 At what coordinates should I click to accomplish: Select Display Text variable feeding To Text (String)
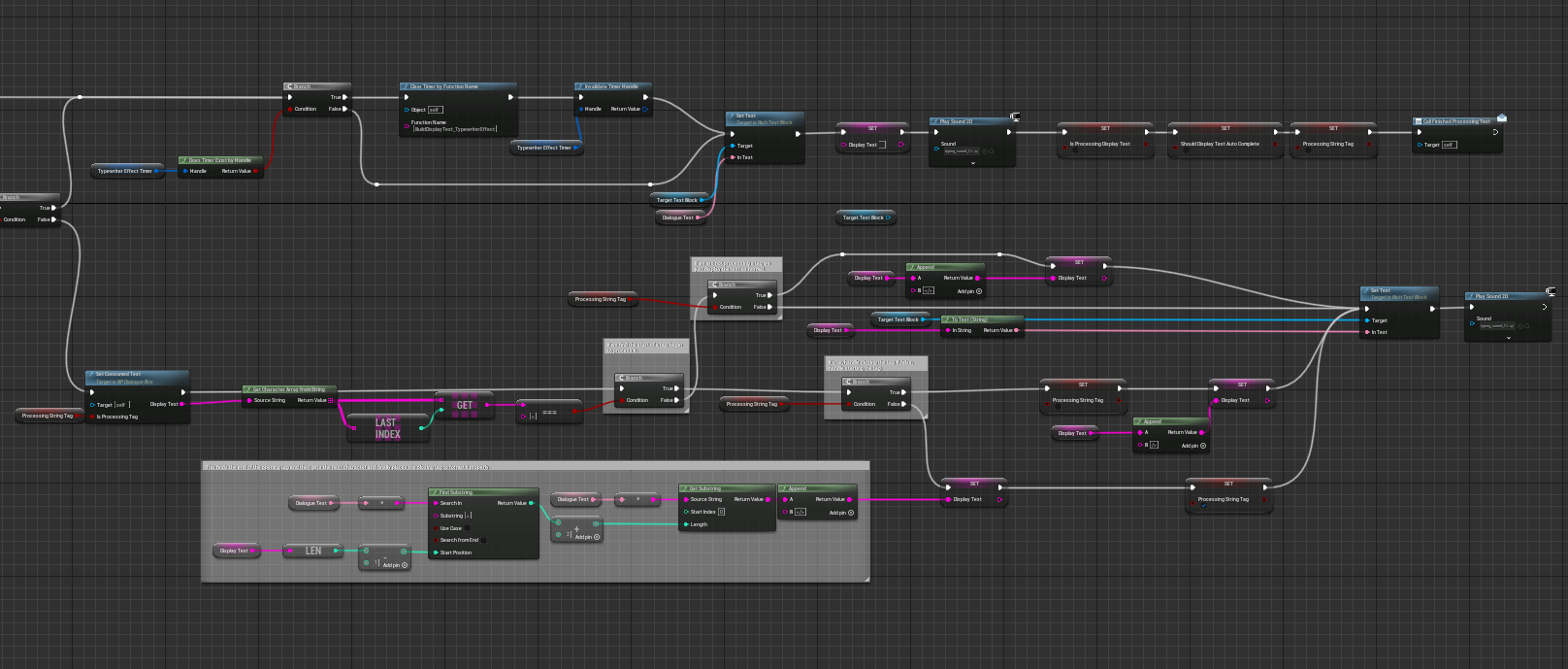830,330
